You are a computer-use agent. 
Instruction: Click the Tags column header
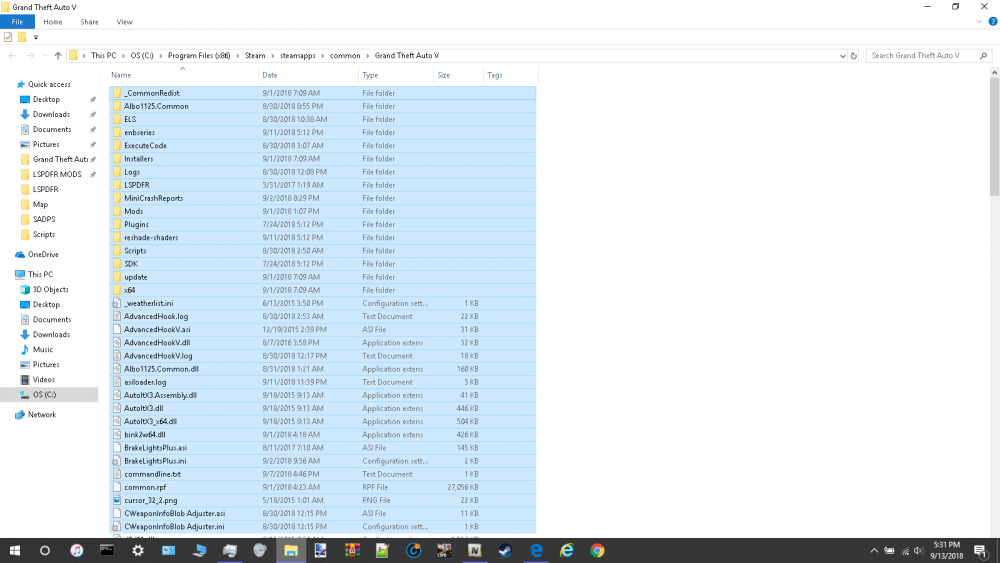pos(510,75)
